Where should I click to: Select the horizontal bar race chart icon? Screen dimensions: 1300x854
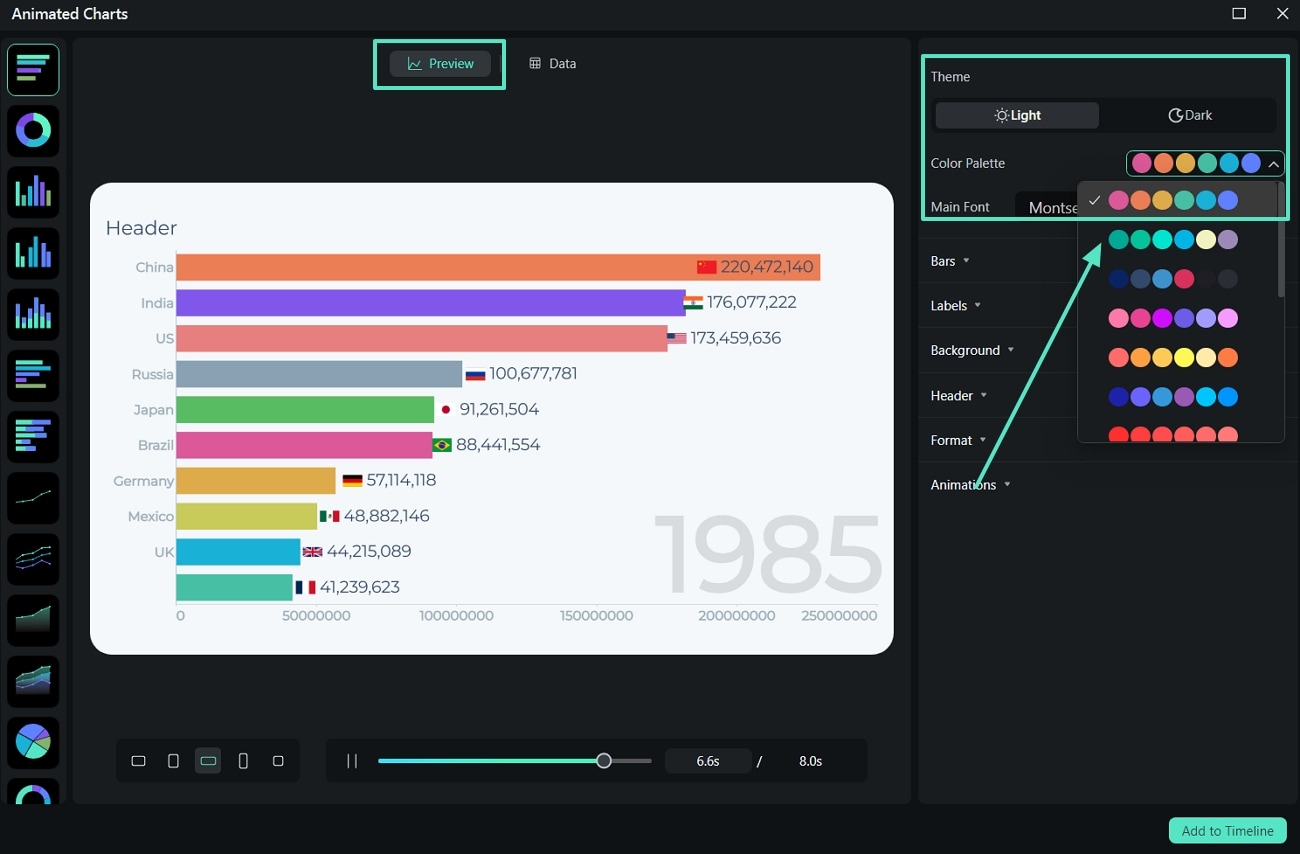click(33, 69)
